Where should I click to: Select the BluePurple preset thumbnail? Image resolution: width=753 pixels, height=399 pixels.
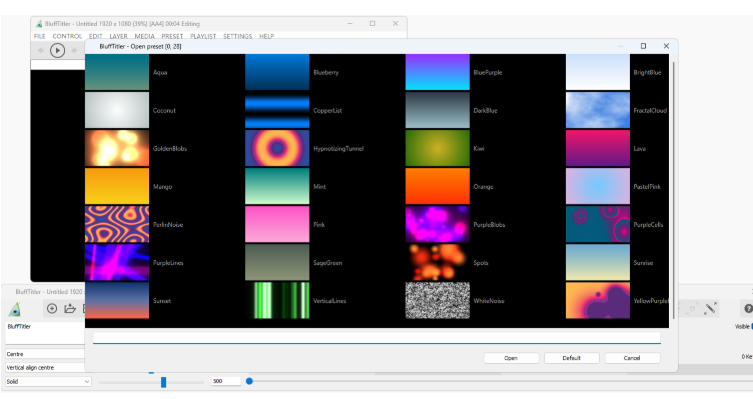[437, 72]
